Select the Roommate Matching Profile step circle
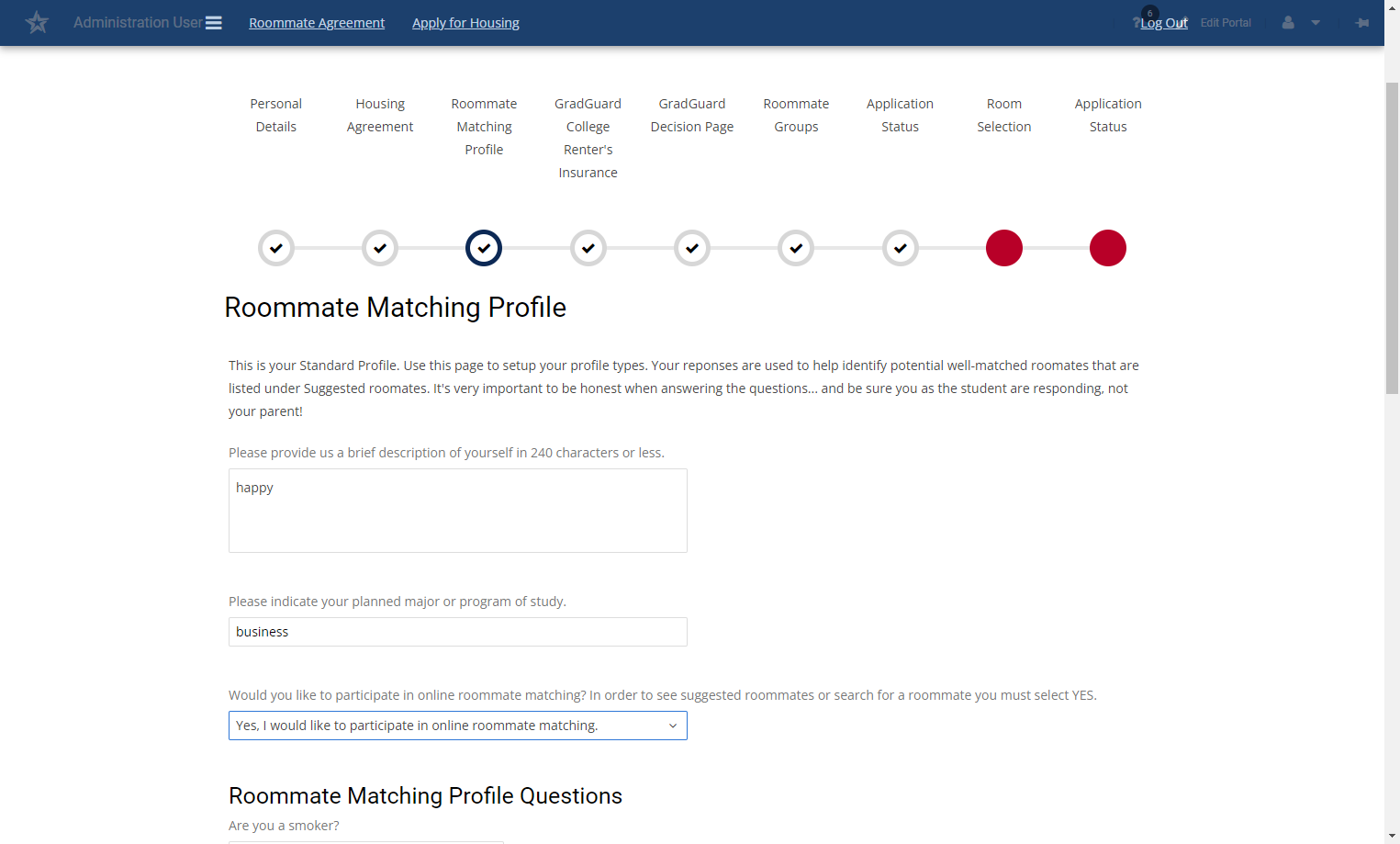Viewport: 1400px width, 844px height. 484,248
